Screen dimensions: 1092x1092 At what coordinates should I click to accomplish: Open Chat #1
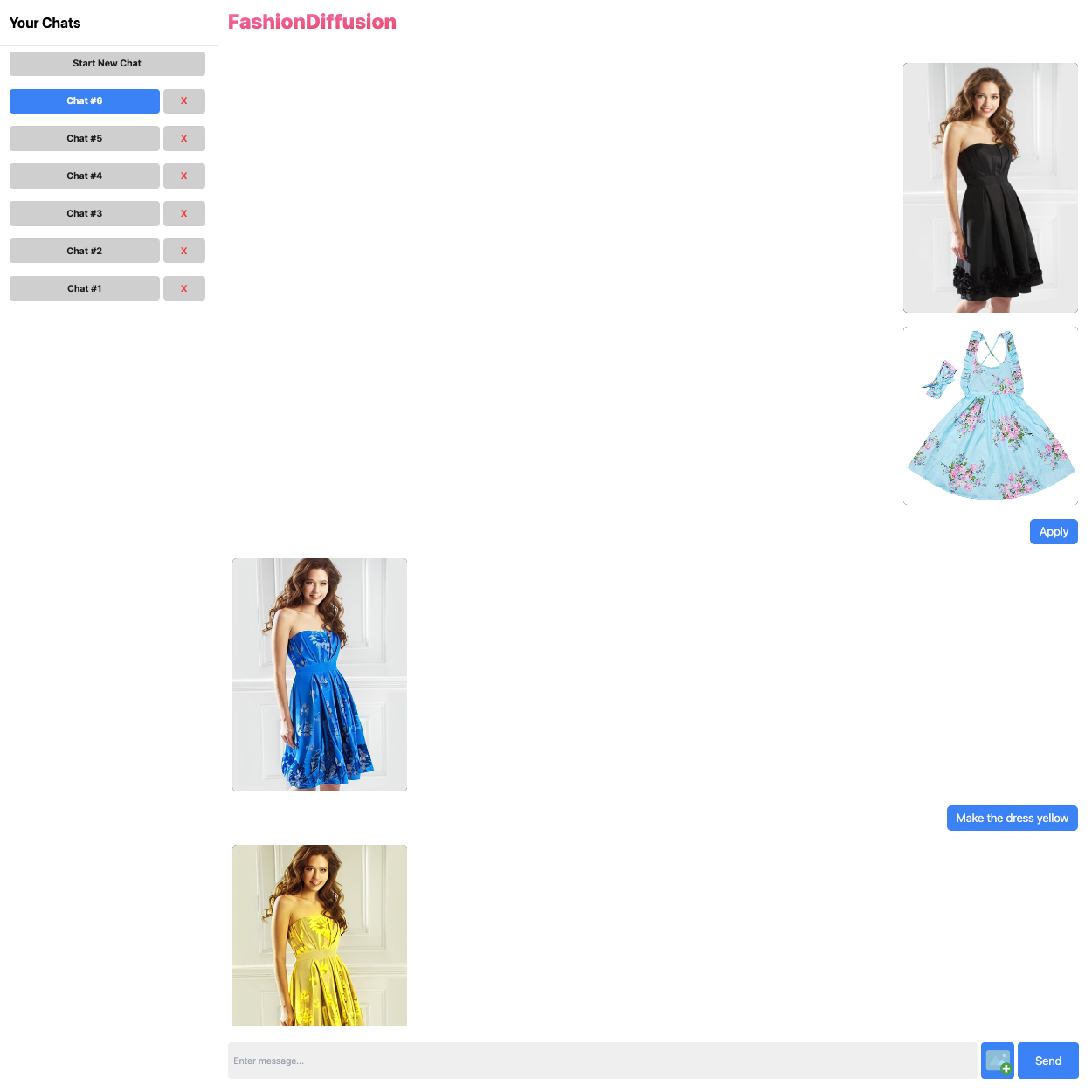pyautogui.click(x=84, y=288)
